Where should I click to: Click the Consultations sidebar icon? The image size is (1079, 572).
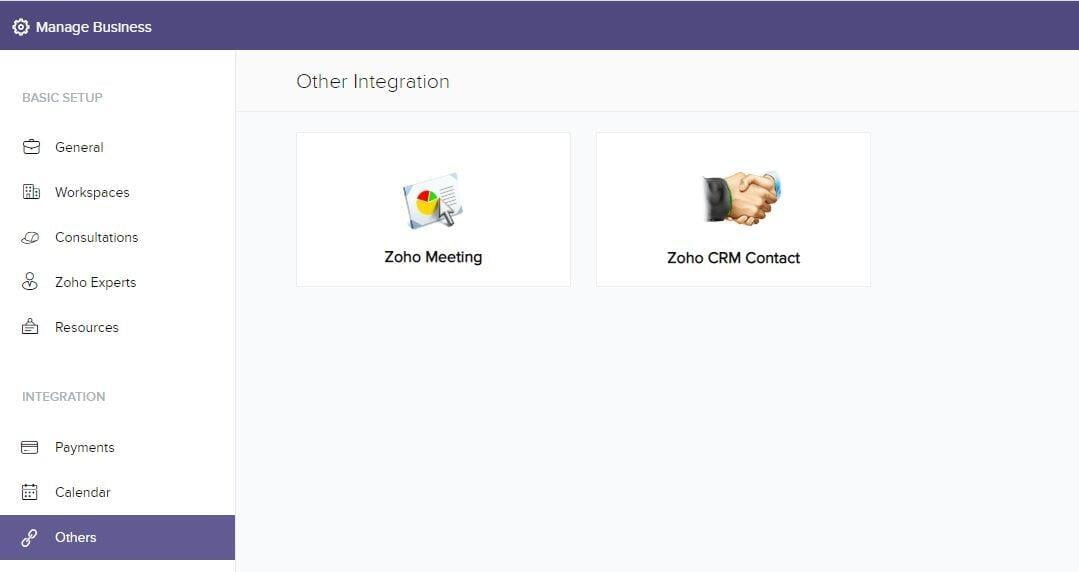(x=30, y=237)
